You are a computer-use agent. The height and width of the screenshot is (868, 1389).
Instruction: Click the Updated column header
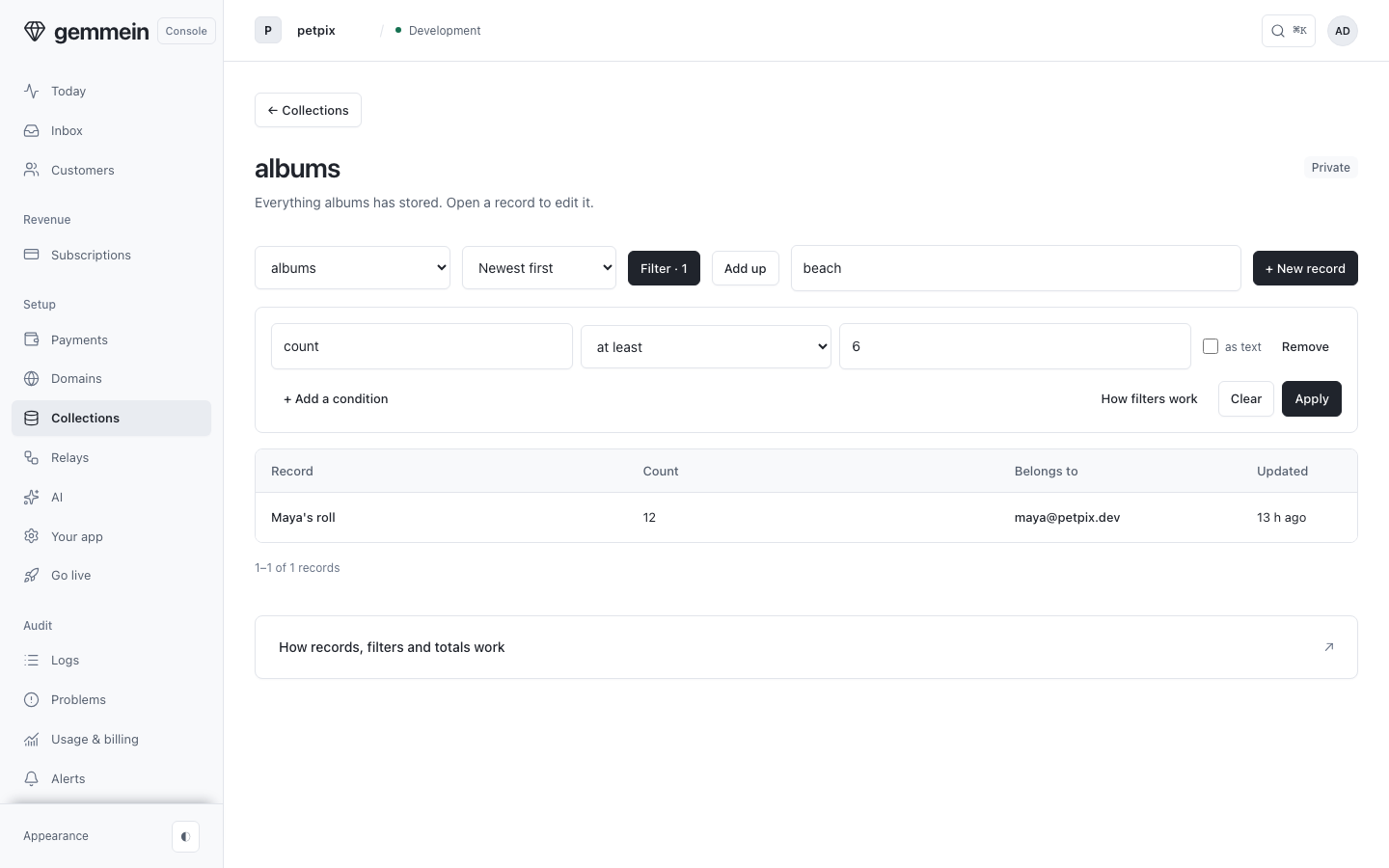point(1282,471)
